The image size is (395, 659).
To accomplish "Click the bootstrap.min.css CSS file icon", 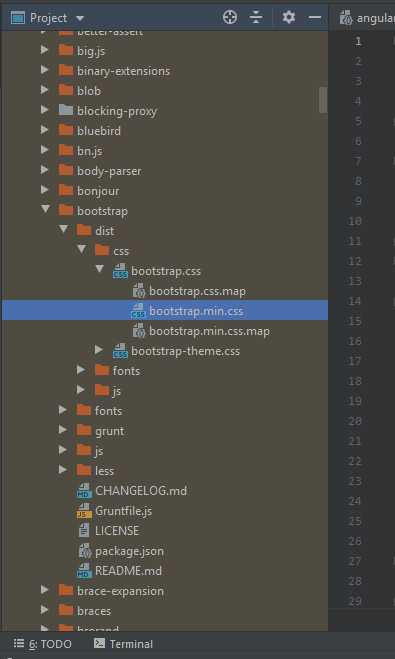I will pos(138,311).
